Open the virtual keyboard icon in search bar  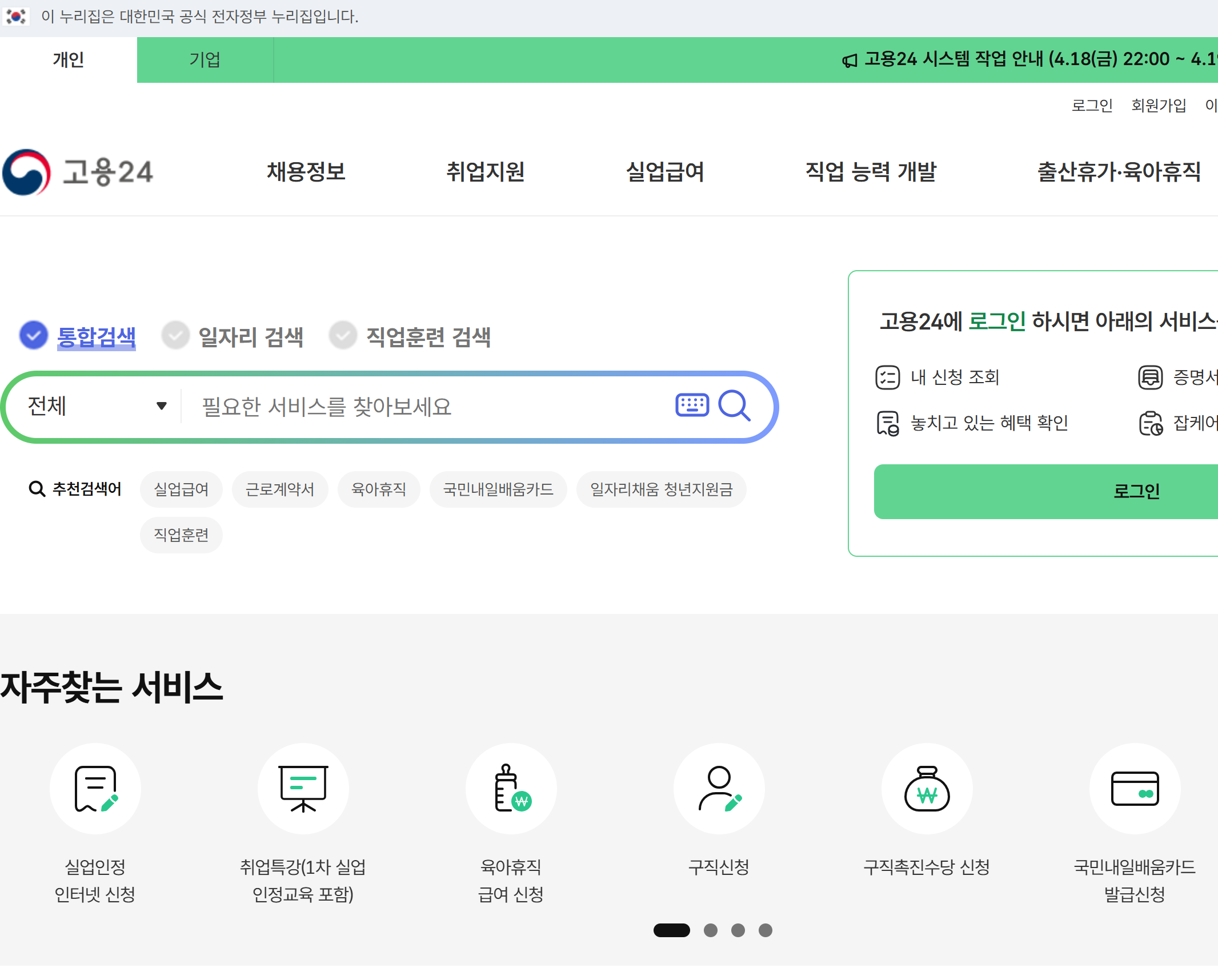(692, 405)
